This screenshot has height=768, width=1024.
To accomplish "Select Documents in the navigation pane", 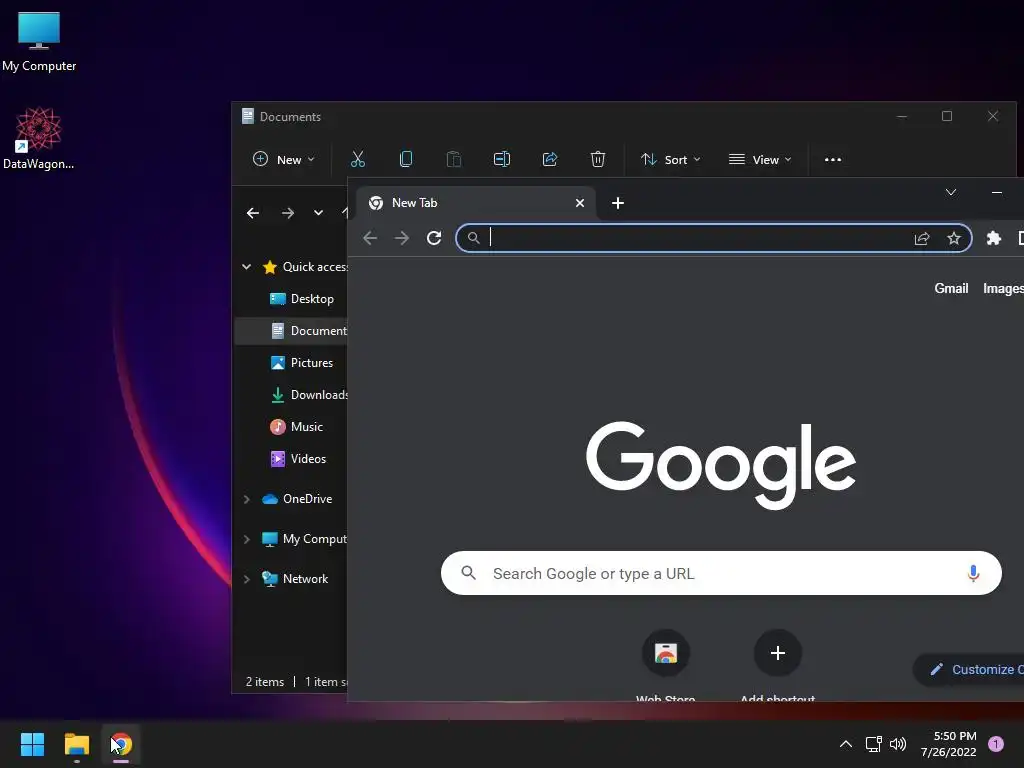I will coord(291,330).
